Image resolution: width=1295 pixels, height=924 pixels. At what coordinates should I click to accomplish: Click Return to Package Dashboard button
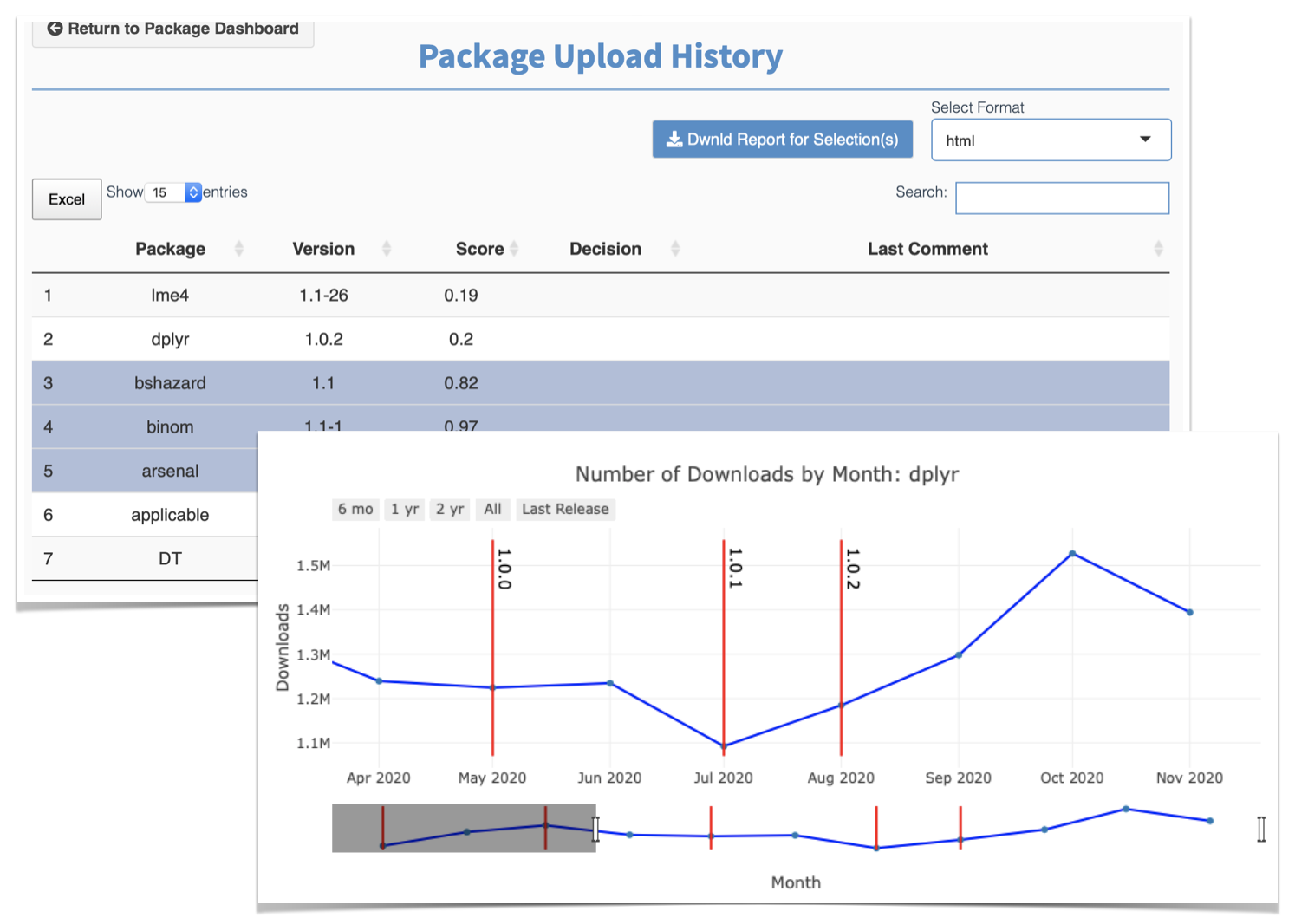(x=173, y=29)
